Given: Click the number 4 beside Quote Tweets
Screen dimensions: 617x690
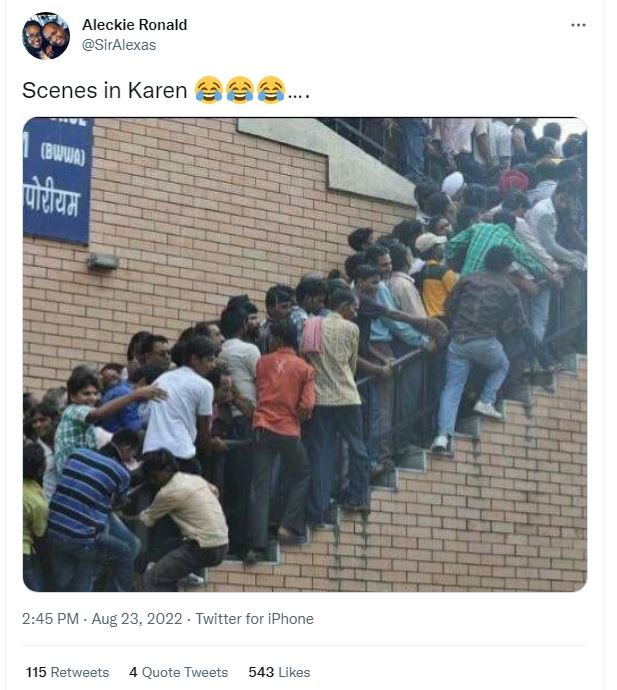Looking at the screenshot, I should [133, 672].
